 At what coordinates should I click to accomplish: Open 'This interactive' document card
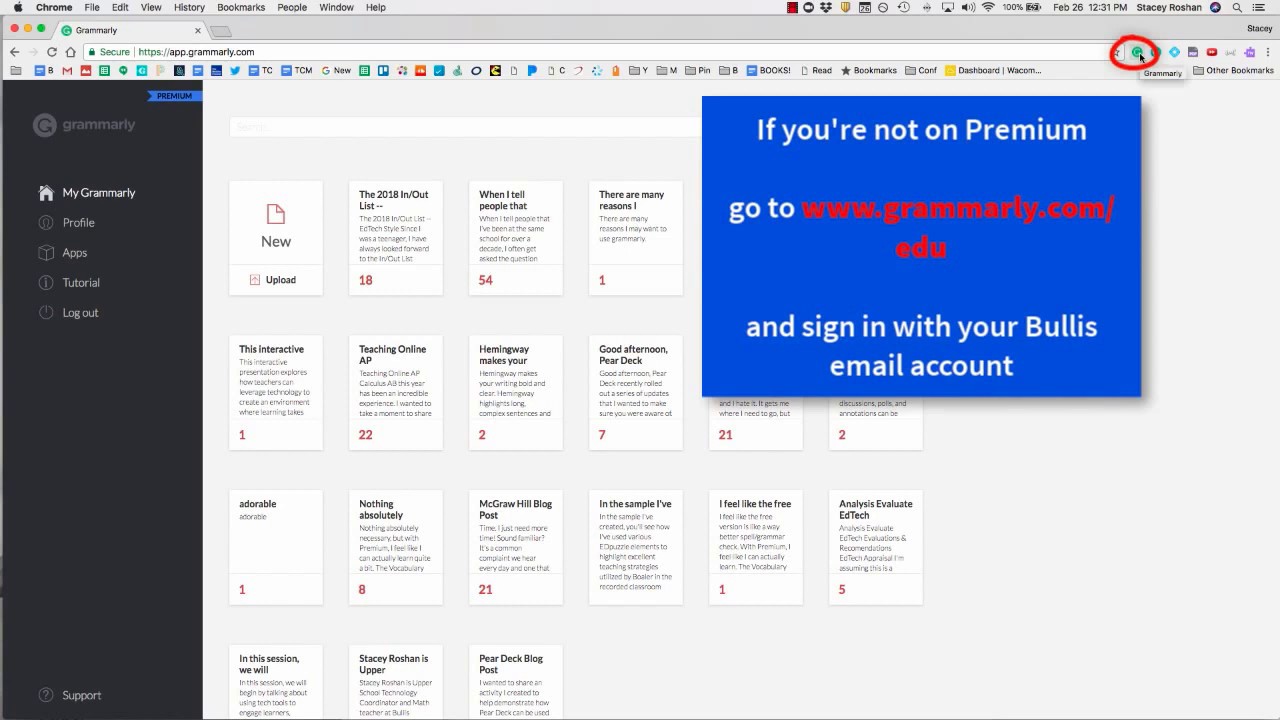(x=276, y=393)
